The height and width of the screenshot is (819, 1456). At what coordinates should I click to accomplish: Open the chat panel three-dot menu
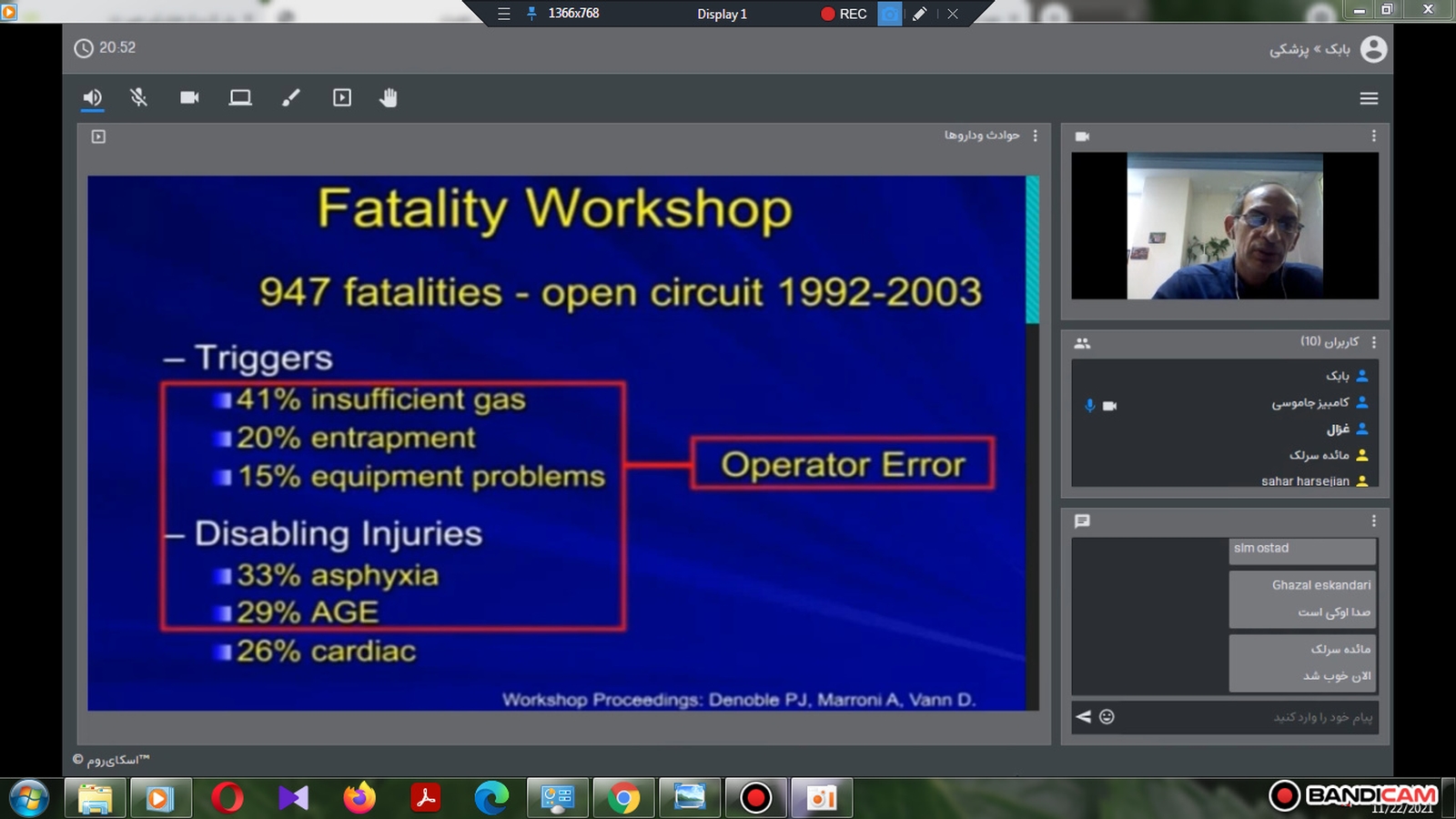coord(1373,521)
